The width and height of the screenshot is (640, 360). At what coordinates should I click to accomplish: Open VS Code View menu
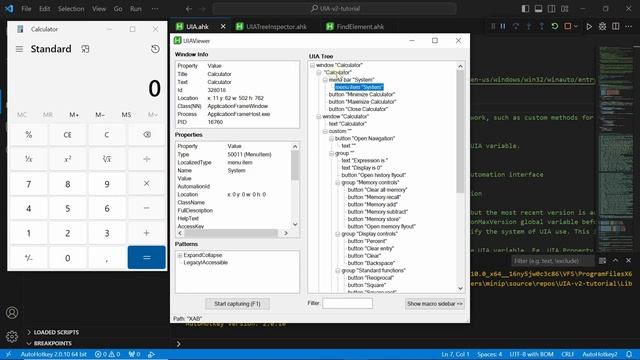click(99, 9)
